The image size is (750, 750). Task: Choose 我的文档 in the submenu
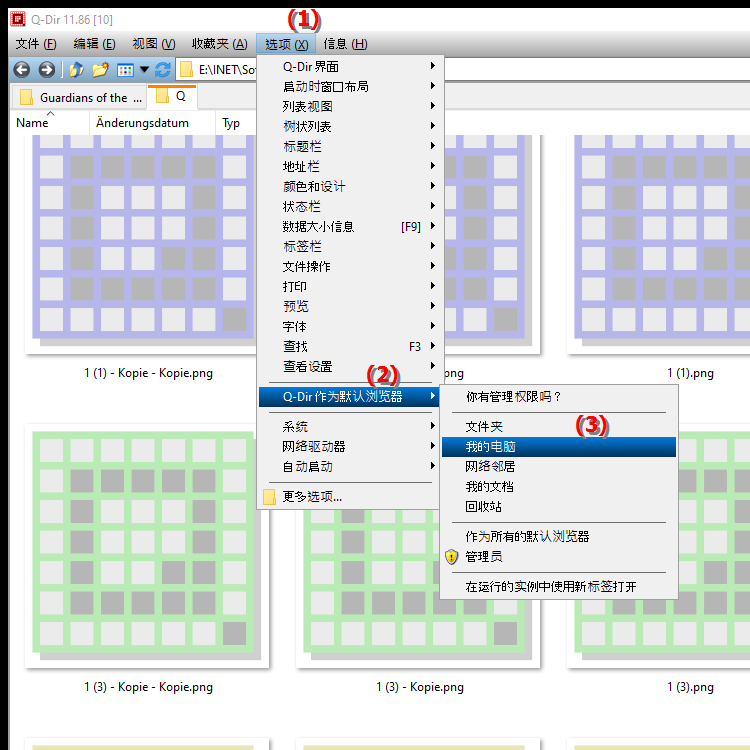(x=559, y=486)
